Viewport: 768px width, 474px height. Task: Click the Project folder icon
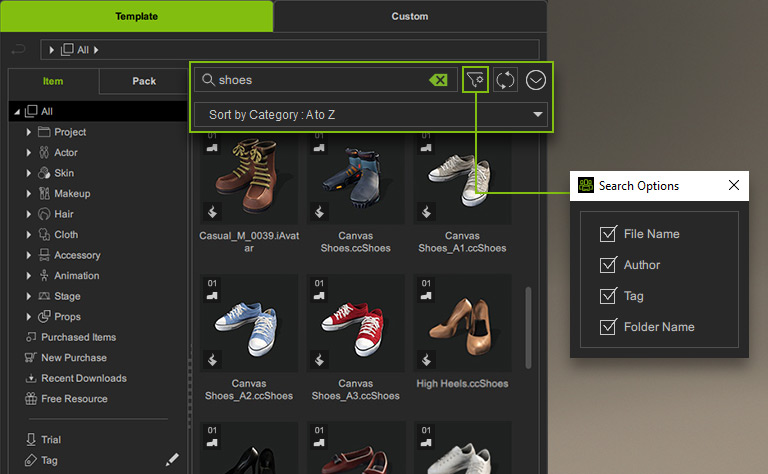pyautogui.click(x=44, y=132)
